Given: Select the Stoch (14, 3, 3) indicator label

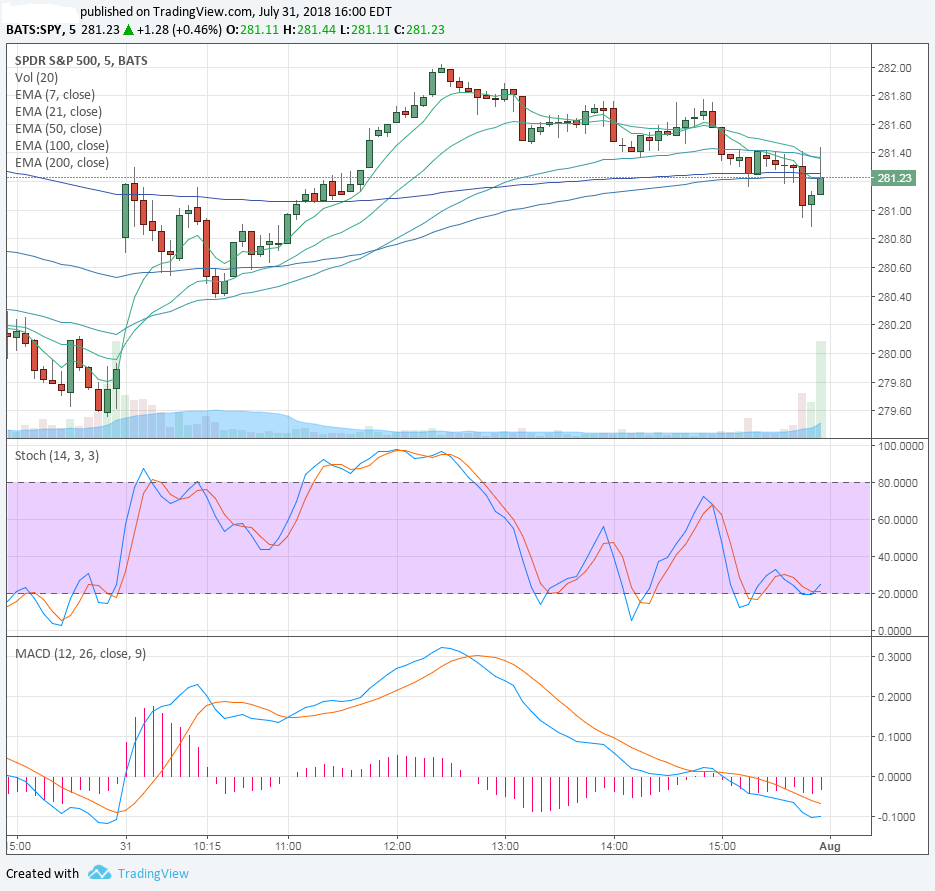Looking at the screenshot, I should click(x=57, y=456).
